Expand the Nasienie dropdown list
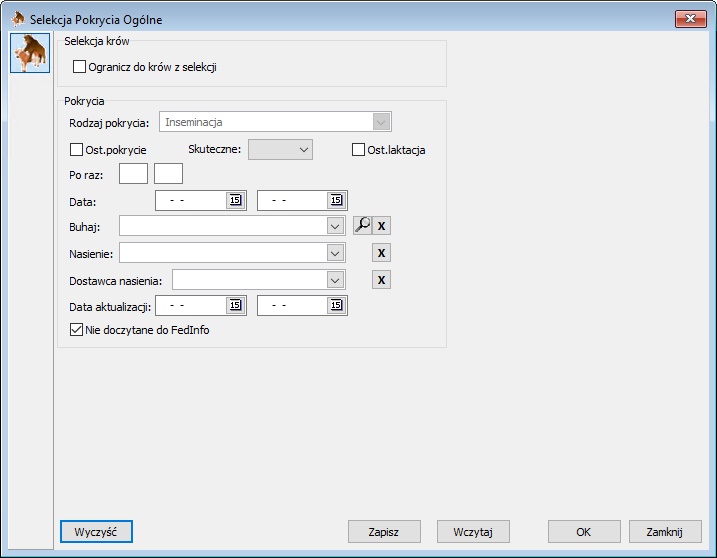 coord(336,253)
